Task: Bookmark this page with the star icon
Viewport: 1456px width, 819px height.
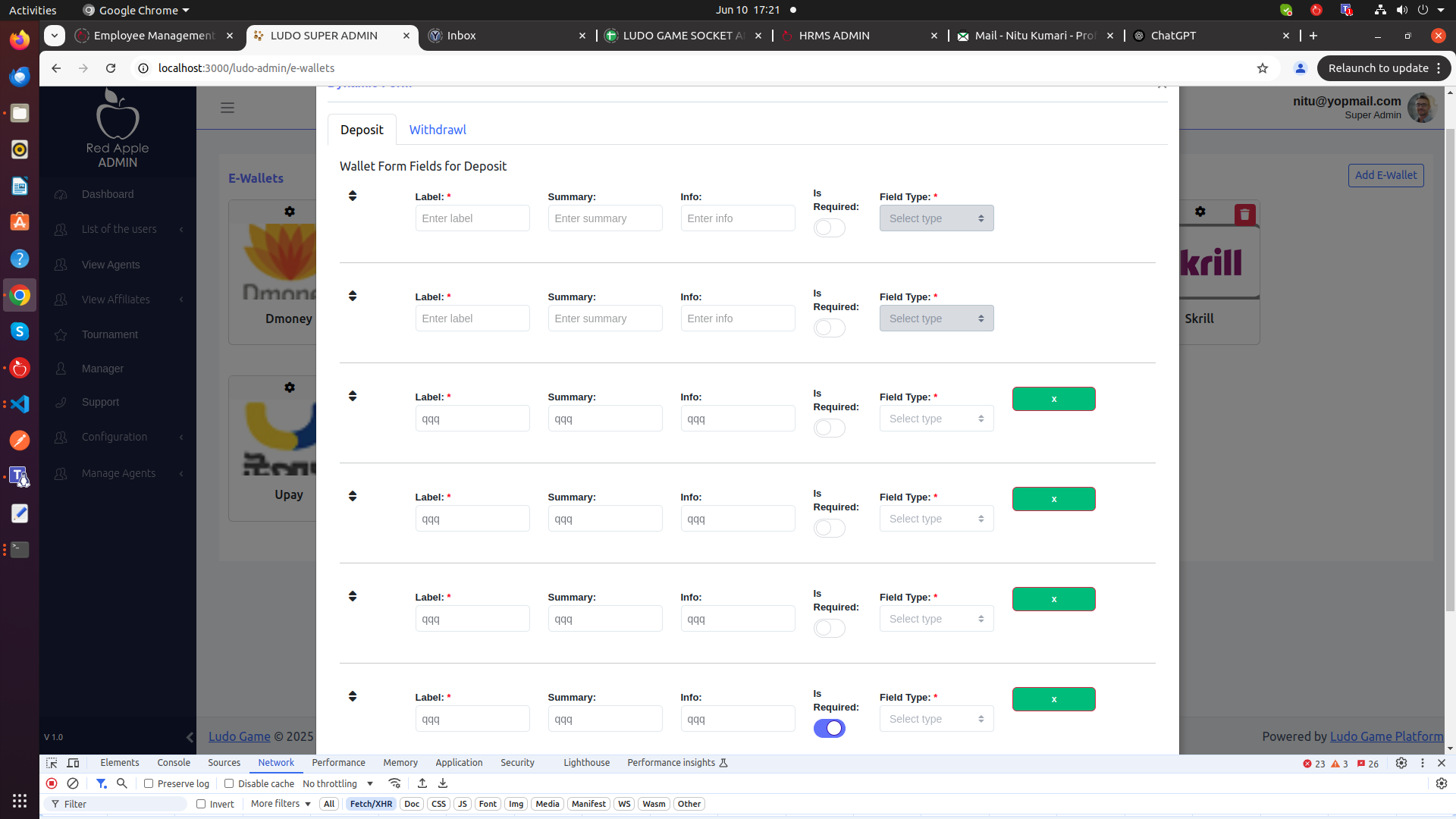Action: coord(1263,68)
